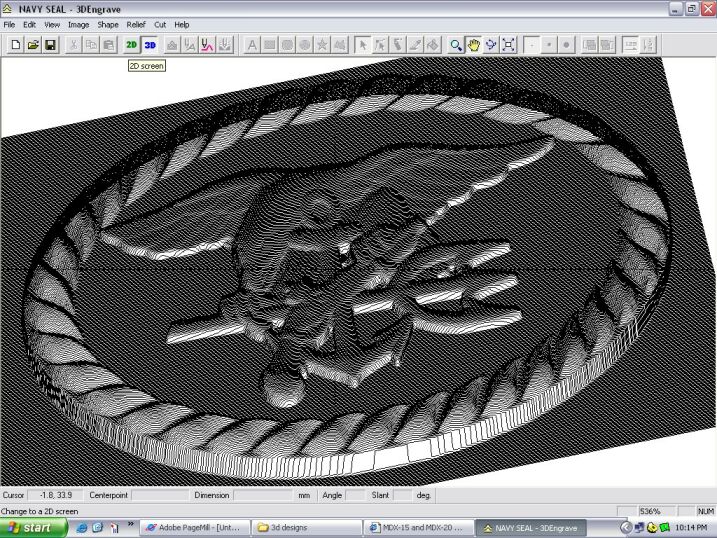Click the Fit to screen icon

click(509, 45)
